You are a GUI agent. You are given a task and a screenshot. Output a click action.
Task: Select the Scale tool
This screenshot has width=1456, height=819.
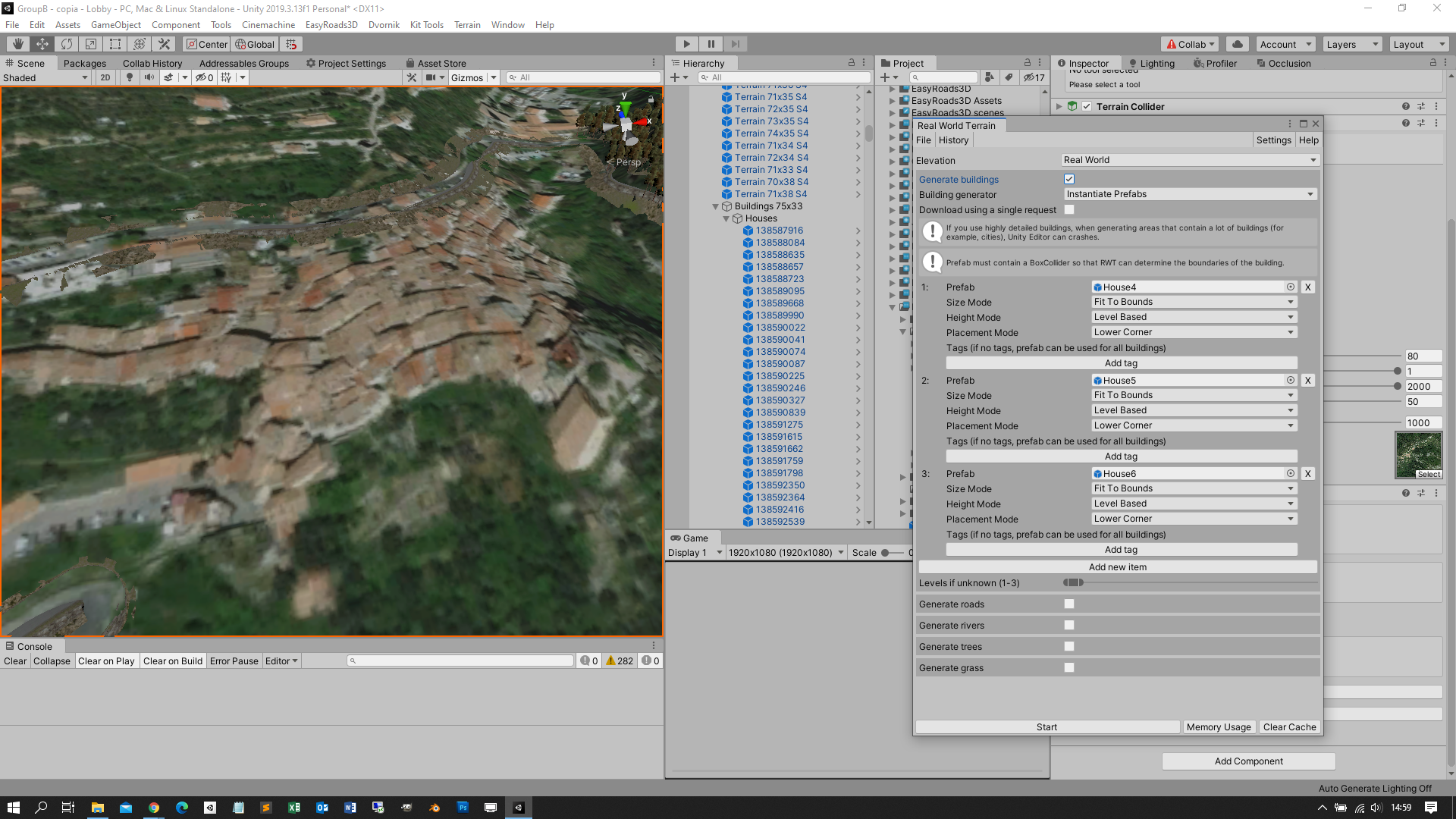91,44
